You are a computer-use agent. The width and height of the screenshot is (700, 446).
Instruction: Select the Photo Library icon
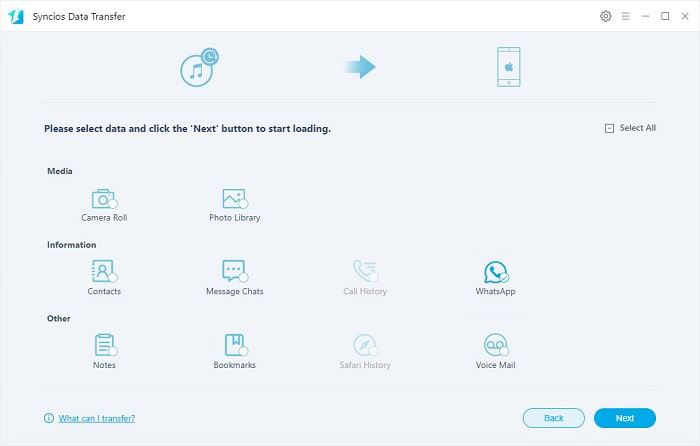(235, 199)
